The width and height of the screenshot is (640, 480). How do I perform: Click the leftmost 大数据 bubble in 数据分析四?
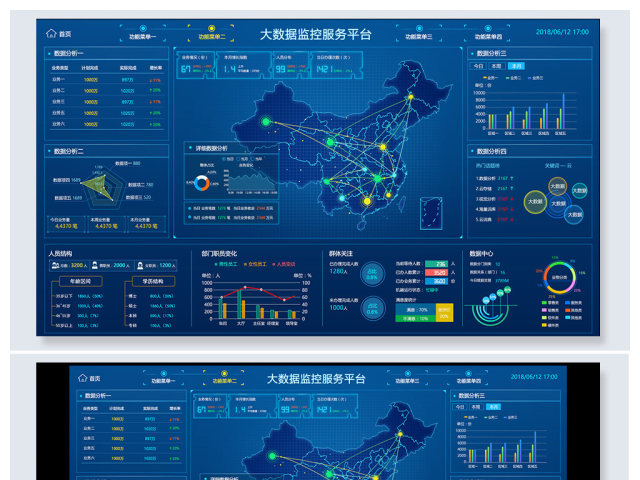click(534, 201)
